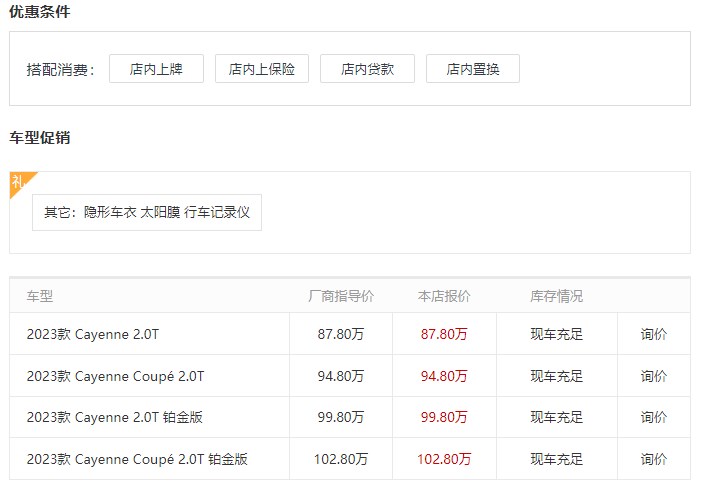
Task: Click the 本店报价 column header
Action: [x=444, y=296]
